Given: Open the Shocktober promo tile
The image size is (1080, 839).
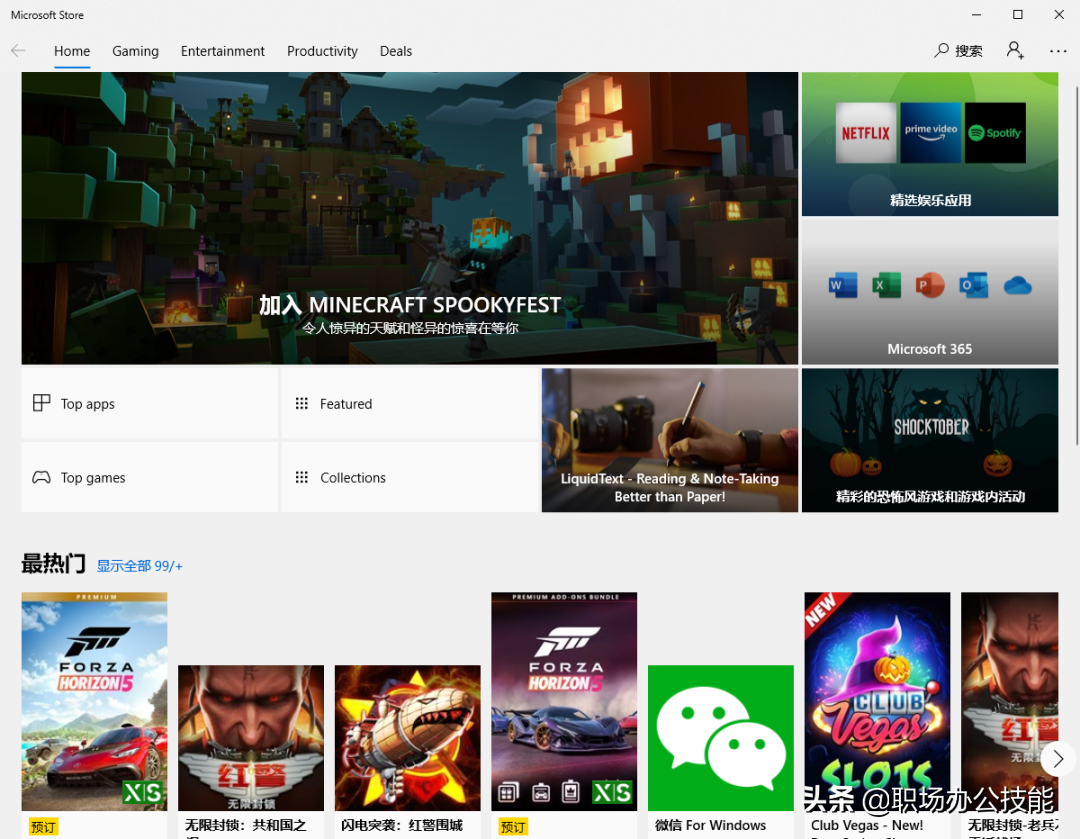Looking at the screenshot, I should [x=930, y=440].
